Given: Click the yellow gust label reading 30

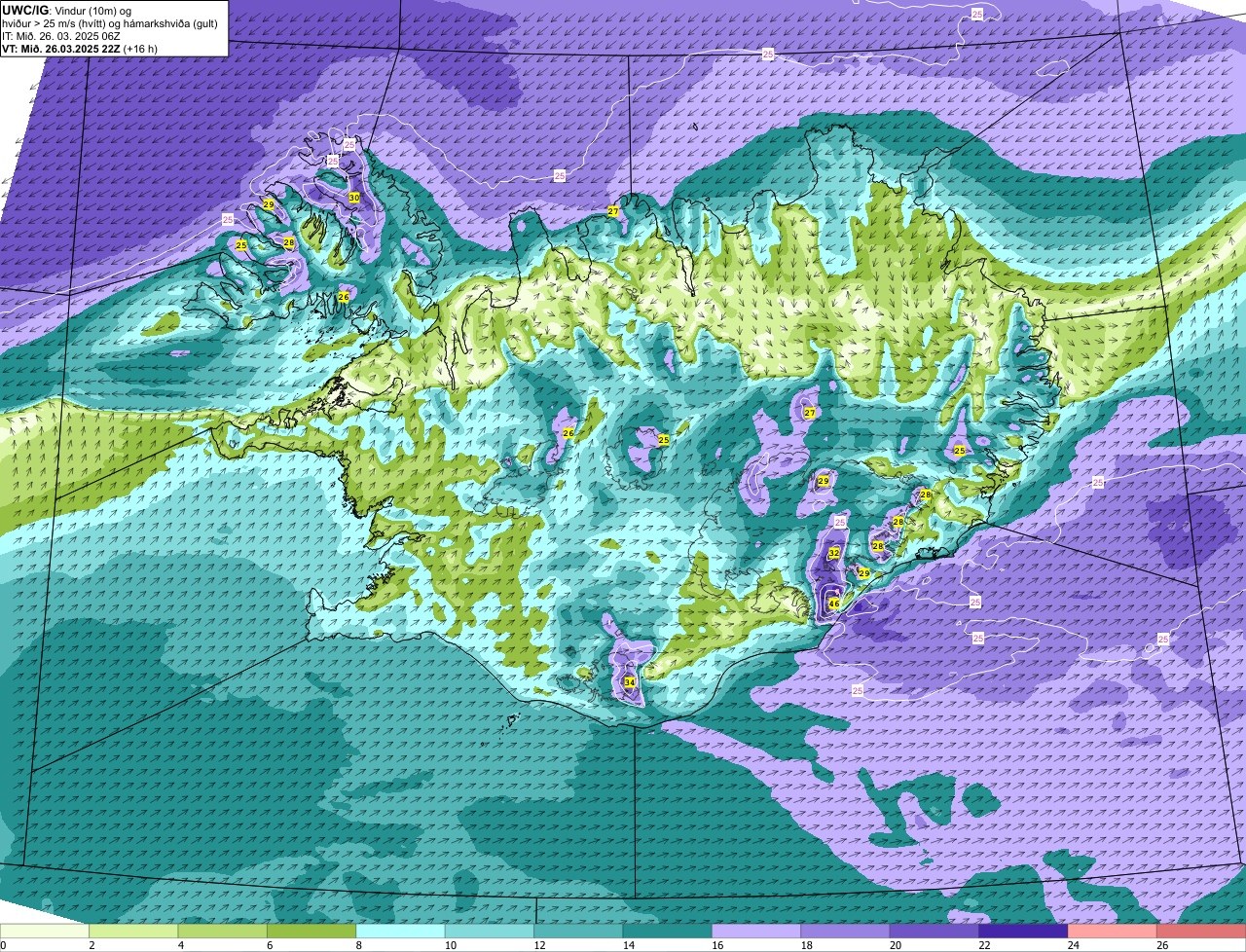Looking at the screenshot, I should pyautogui.click(x=354, y=197).
